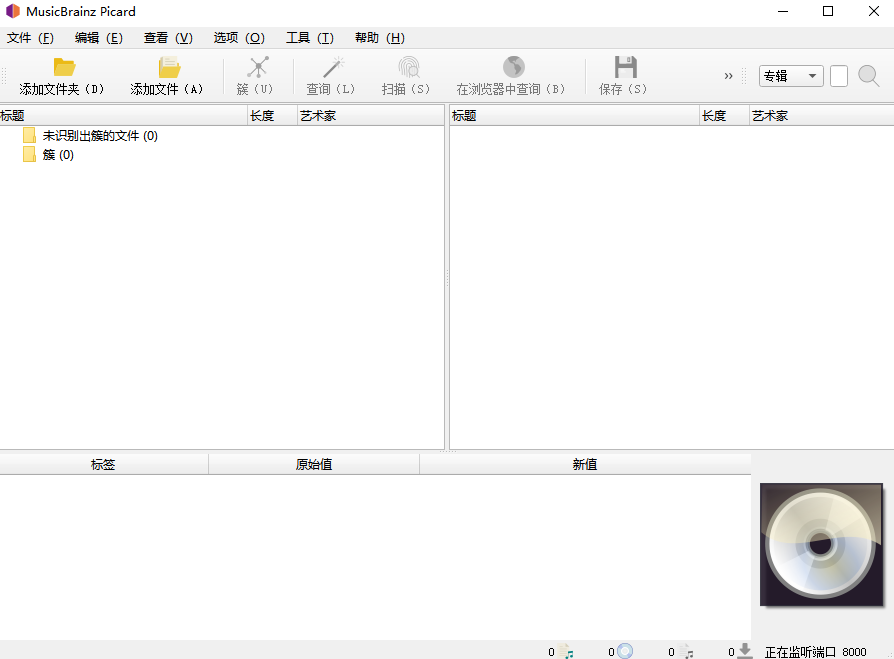Click the folder icon of 簇 (0)
Viewport: 894px width, 659px height.
30,154
